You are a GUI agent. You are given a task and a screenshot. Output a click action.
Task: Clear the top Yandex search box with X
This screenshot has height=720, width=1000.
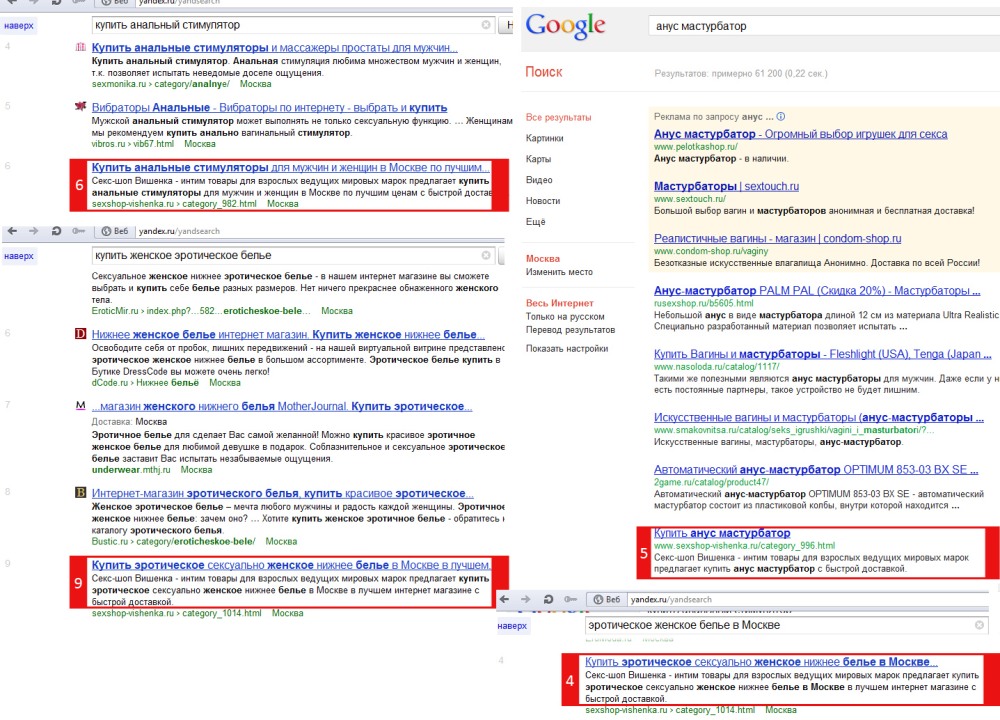click(x=486, y=24)
